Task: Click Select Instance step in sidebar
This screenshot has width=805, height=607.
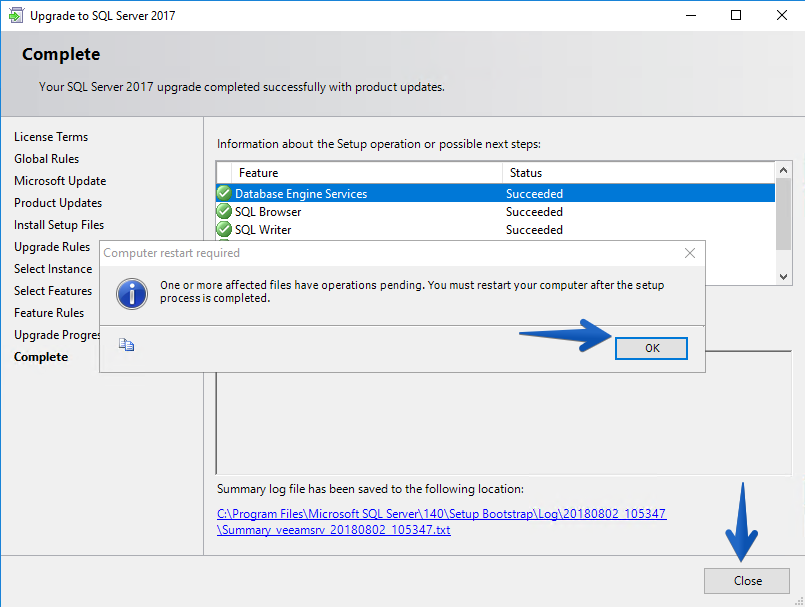Action: pos(53,269)
